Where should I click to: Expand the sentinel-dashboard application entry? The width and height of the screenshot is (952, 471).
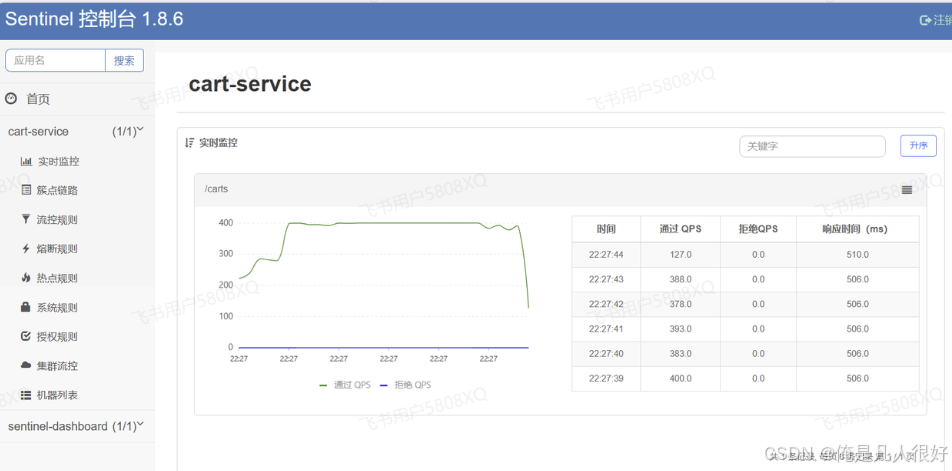click(140, 424)
